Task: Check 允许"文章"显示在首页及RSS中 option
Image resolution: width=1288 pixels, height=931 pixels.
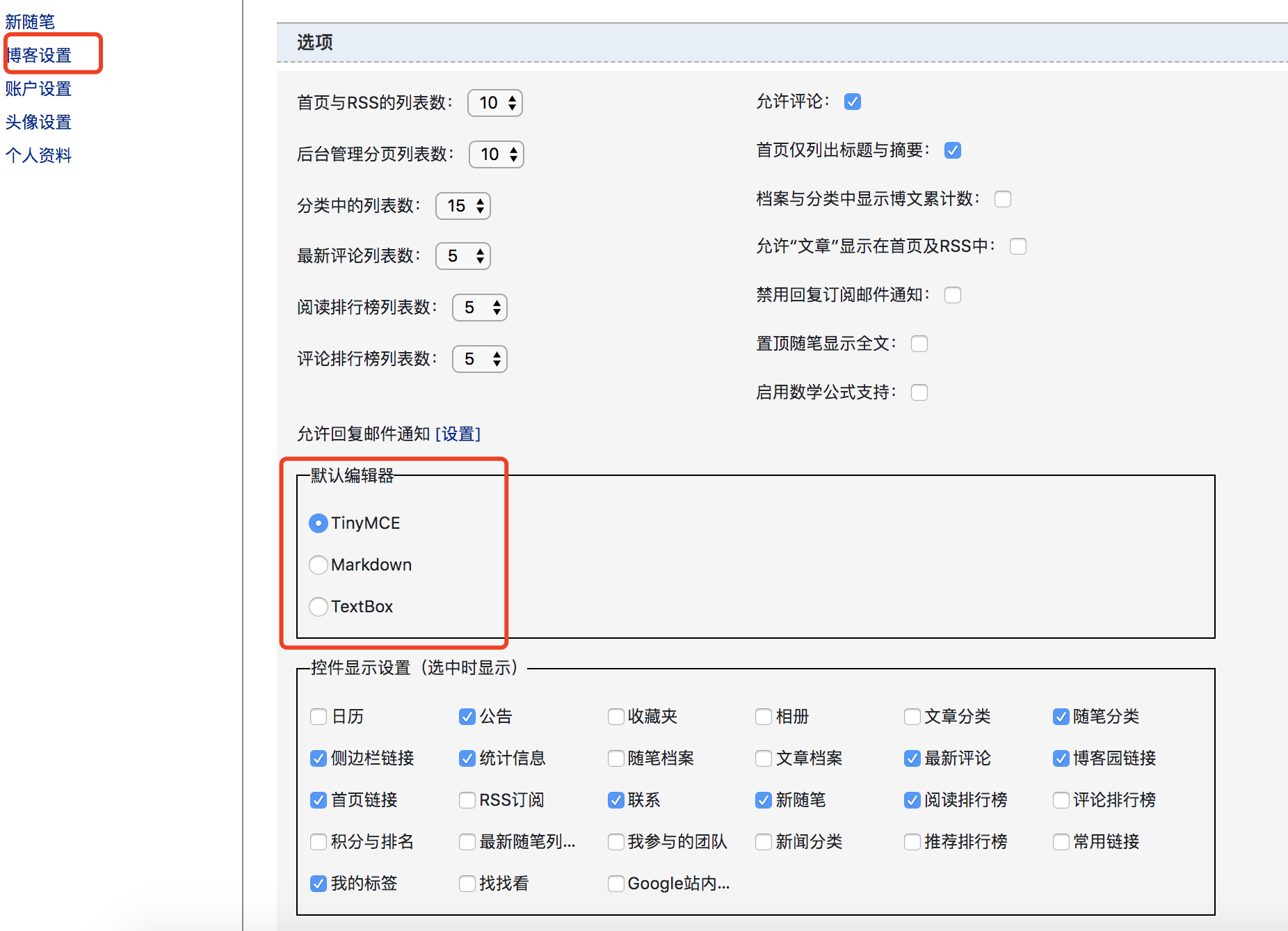Action: pos(1018,246)
